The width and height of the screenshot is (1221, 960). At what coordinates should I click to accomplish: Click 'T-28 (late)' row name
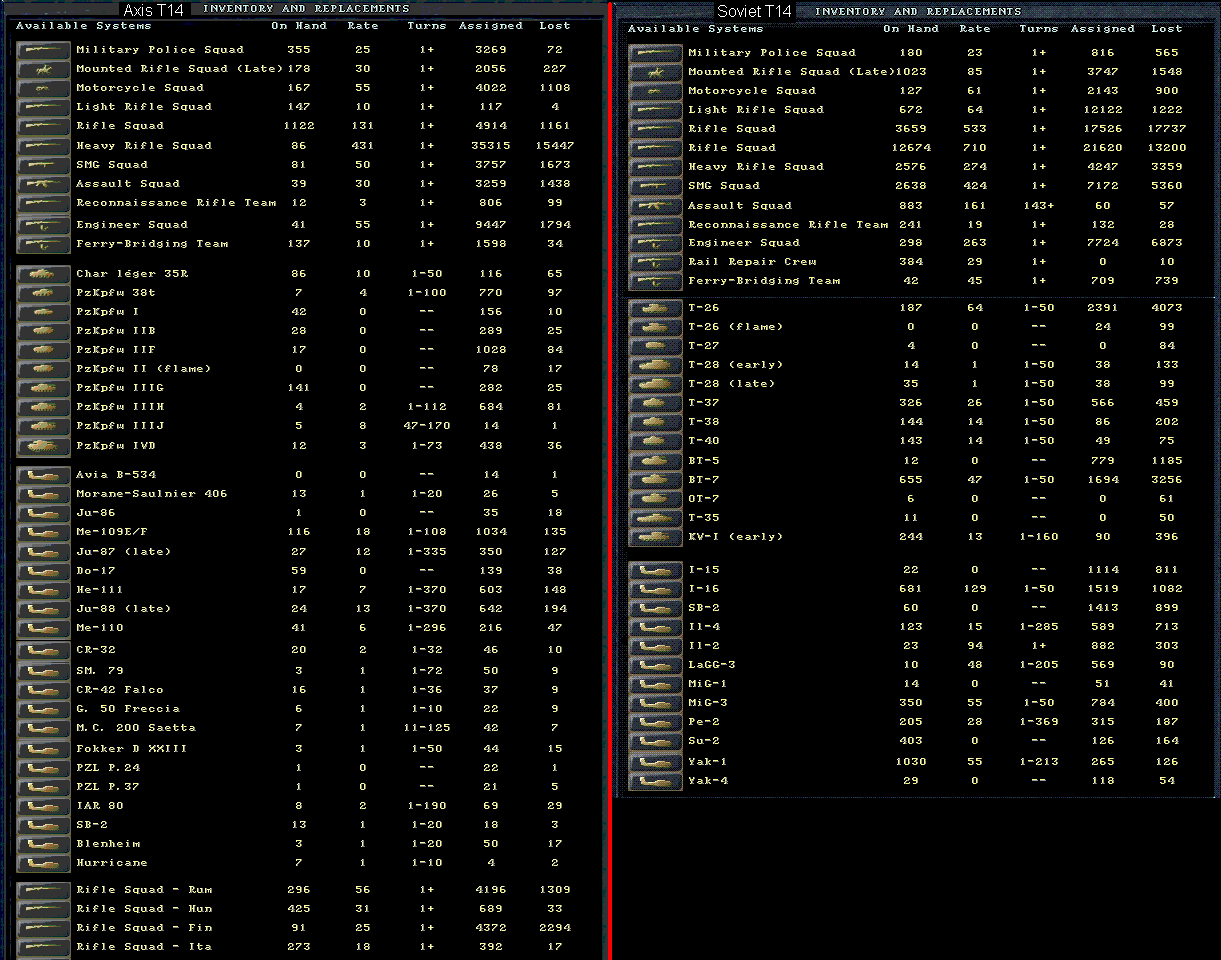click(x=732, y=384)
